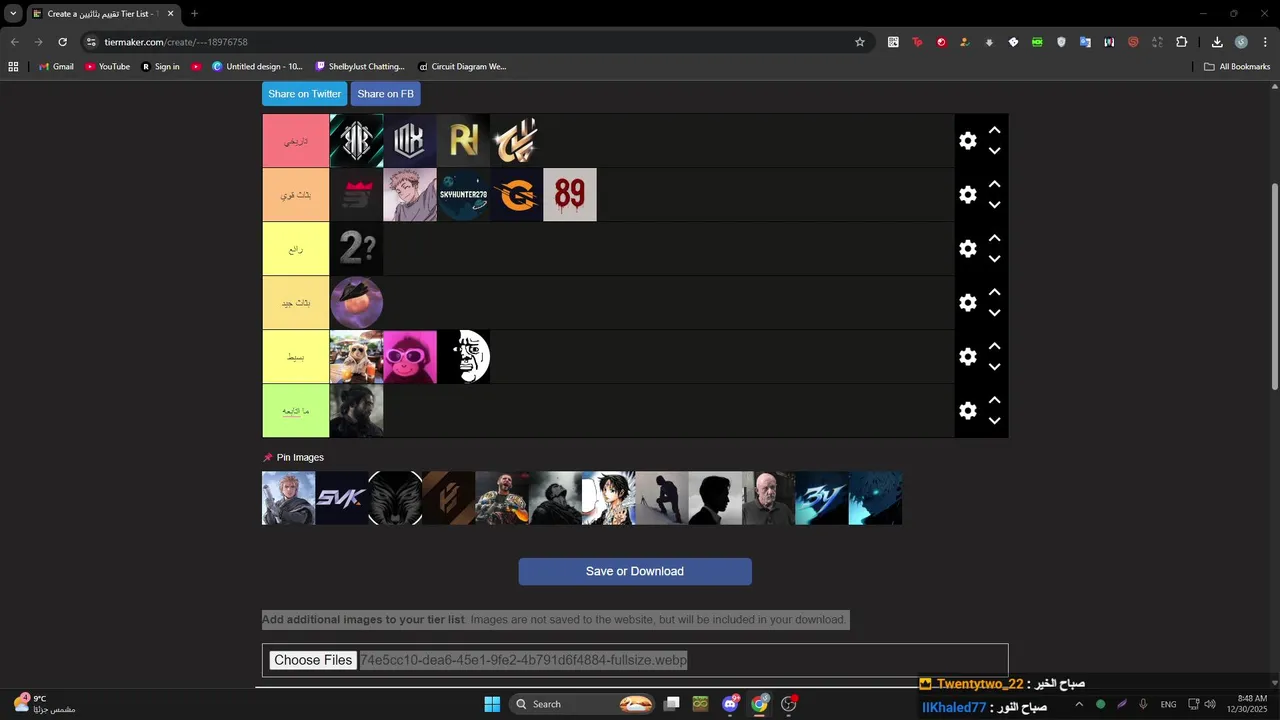This screenshot has width=1280, height=720.
Task: Open settings gear for the green bottom tier
Action: coord(968,411)
